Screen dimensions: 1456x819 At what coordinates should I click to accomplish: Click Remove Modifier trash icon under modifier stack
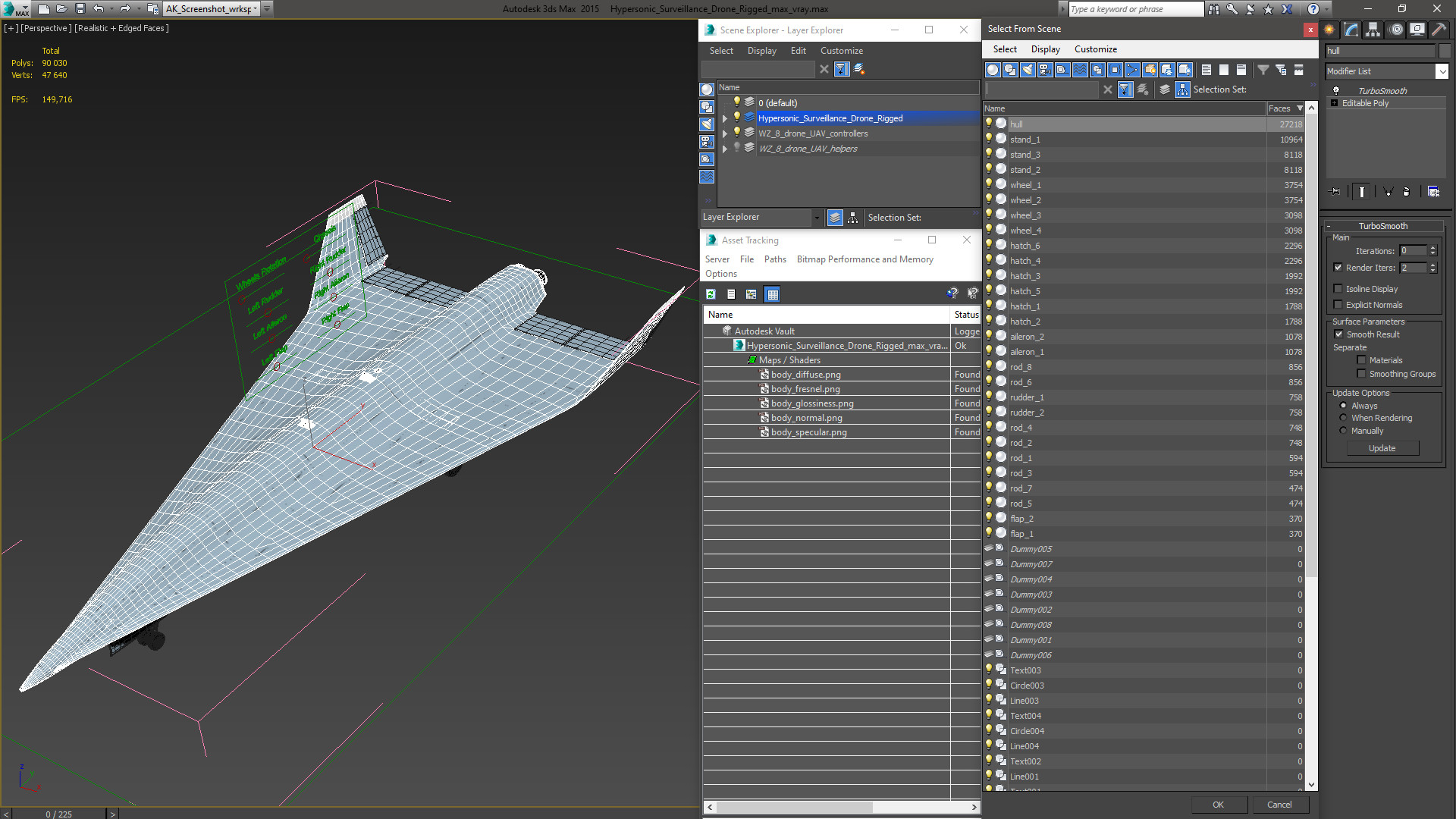click(x=1406, y=192)
